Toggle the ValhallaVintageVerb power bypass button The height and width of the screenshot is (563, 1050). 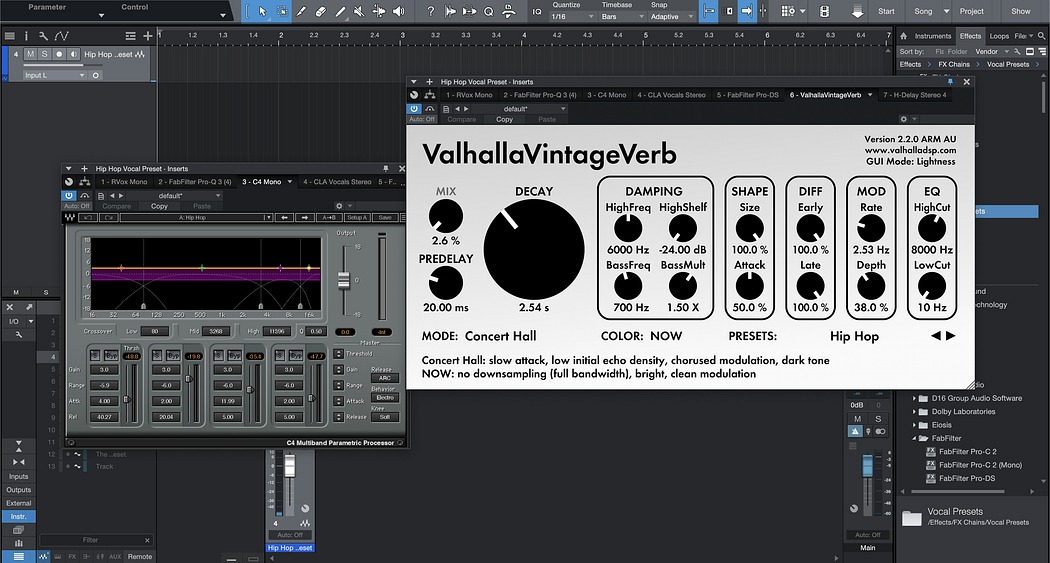[414, 108]
